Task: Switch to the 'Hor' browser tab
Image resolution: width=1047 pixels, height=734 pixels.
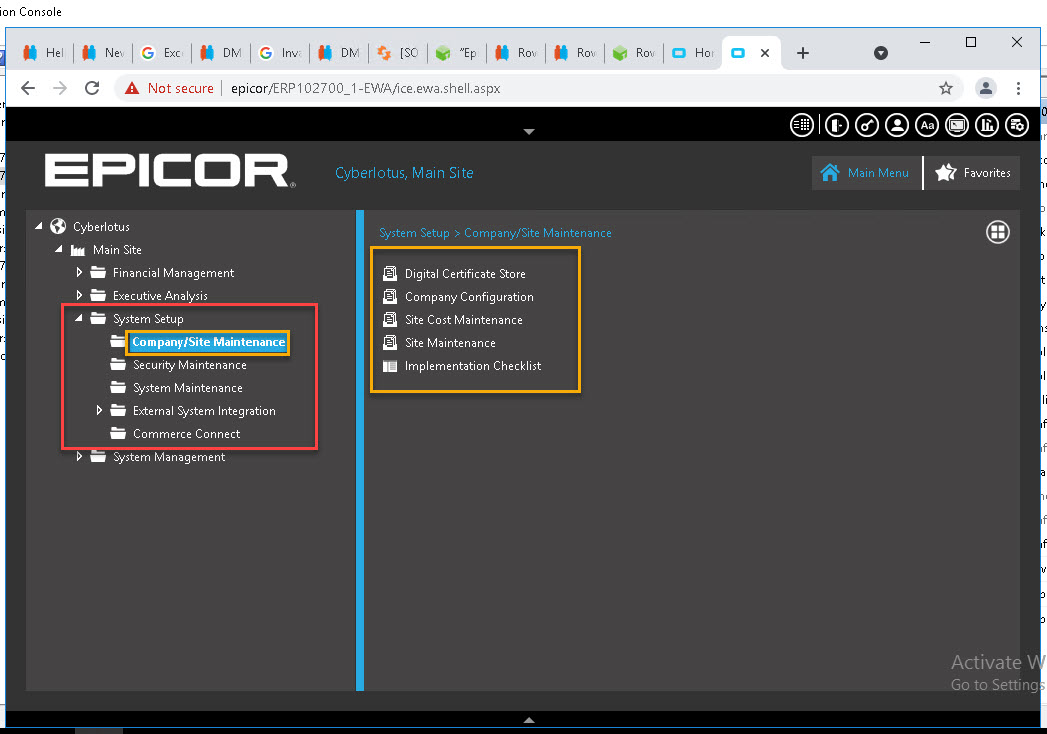Action: point(693,53)
